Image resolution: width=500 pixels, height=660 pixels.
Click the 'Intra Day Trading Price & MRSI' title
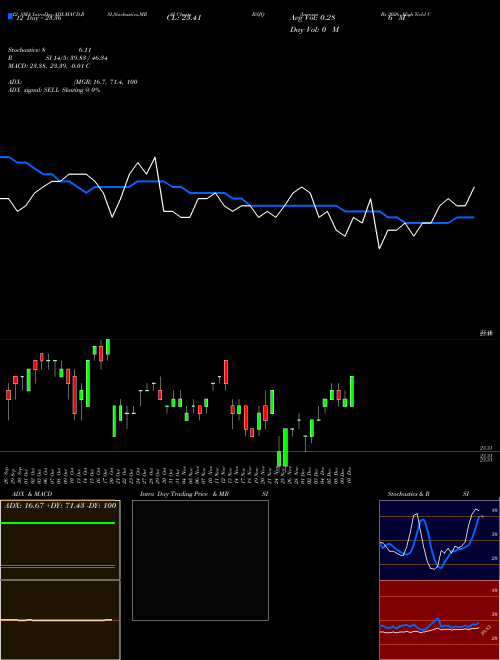point(204,494)
